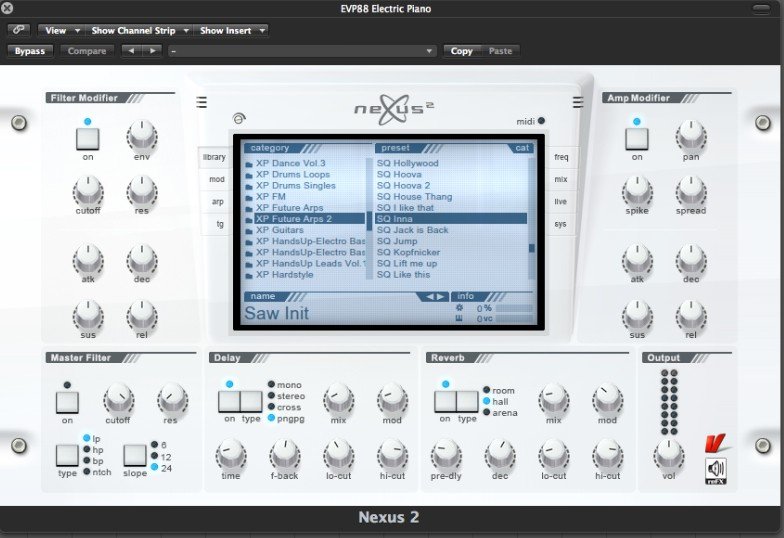Click the midi indicator LED
The width and height of the screenshot is (784, 538).
(x=541, y=120)
